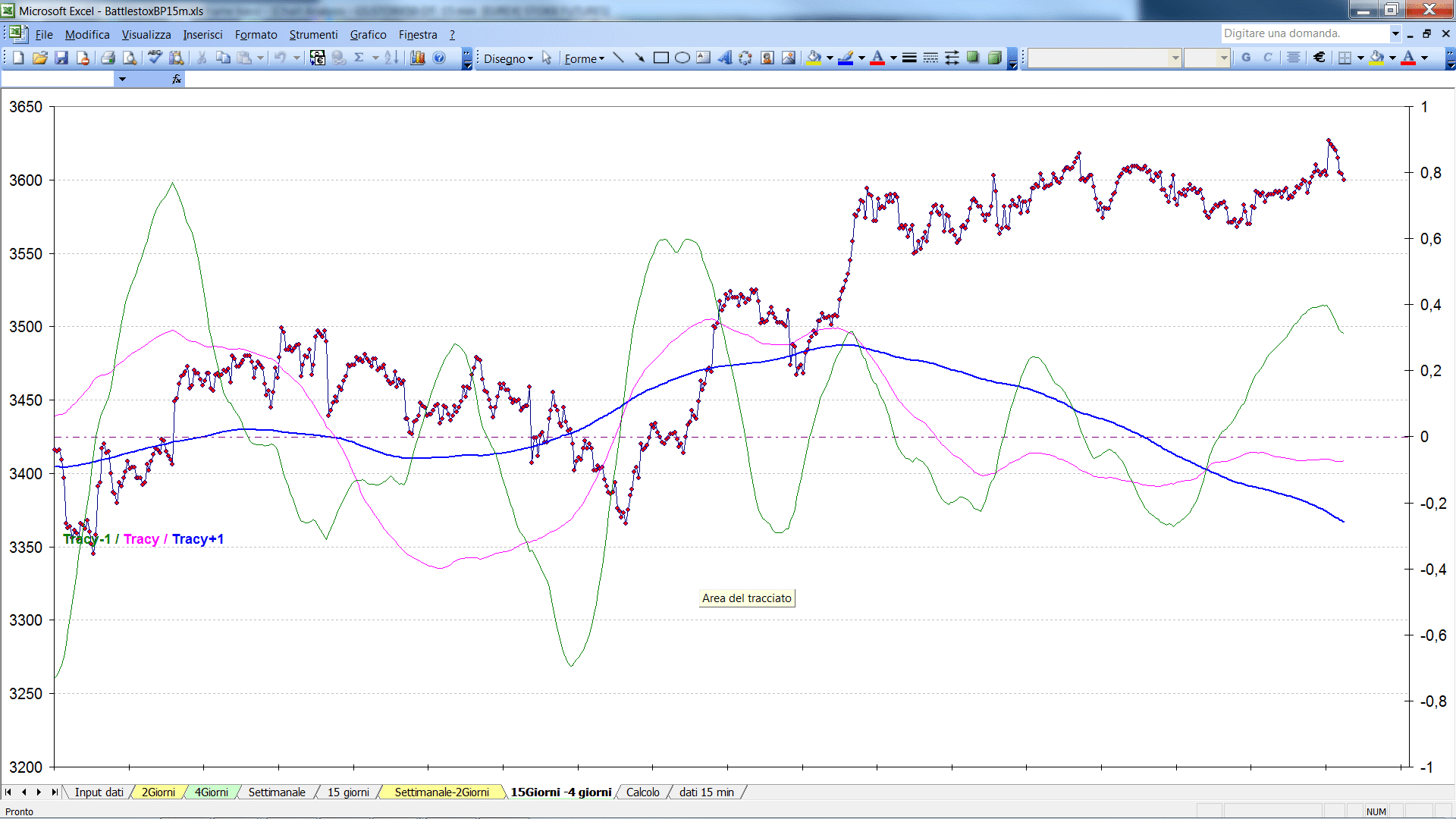This screenshot has height=819, width=1456.
Task: Open the Strumenti menu
Action: click(313, 34)
